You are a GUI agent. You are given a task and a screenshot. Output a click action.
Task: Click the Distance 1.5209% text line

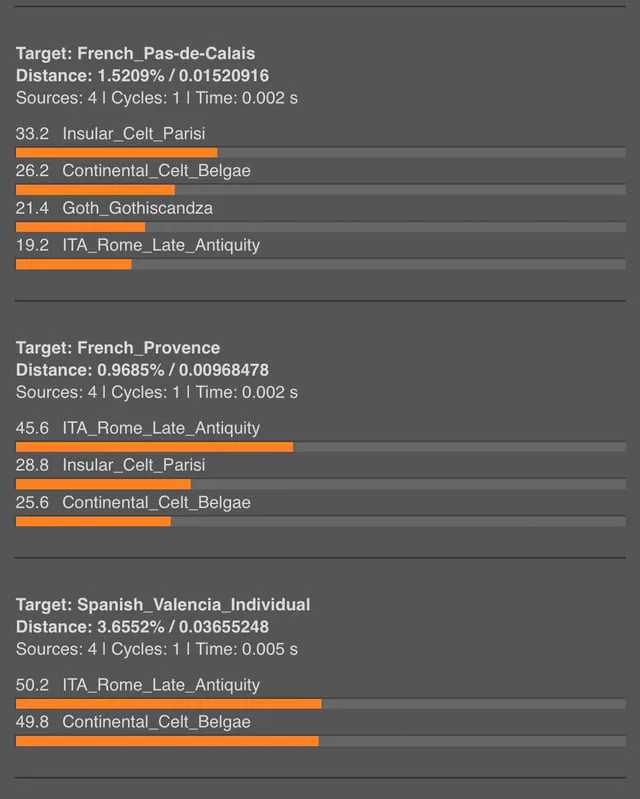142,76
